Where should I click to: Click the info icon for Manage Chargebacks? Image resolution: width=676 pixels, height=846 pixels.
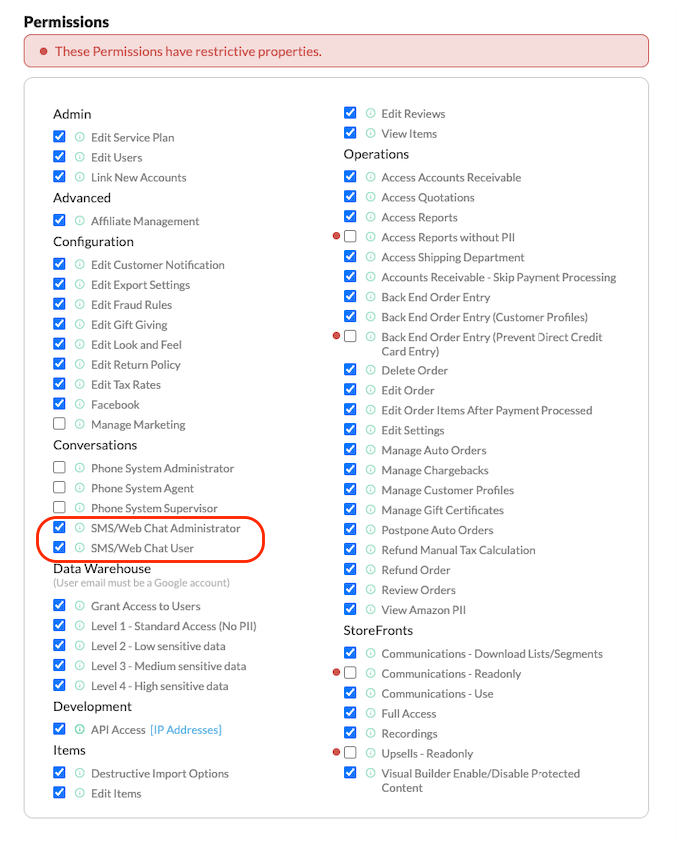[x=370, y=470]
